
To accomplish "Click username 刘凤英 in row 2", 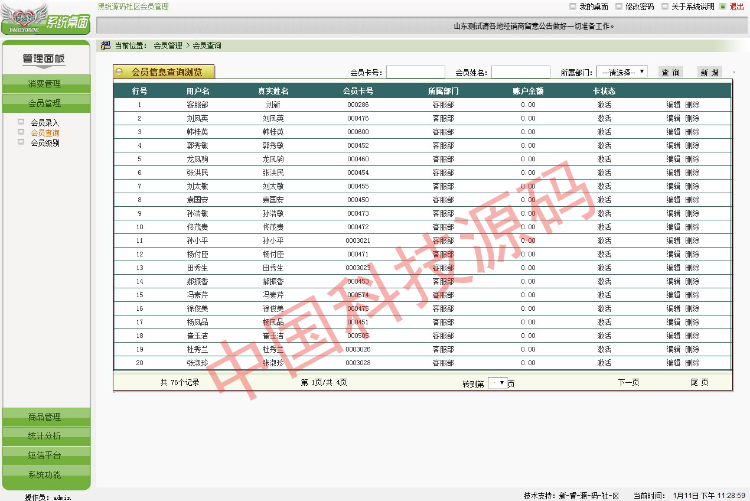I will tap(198, 118).
